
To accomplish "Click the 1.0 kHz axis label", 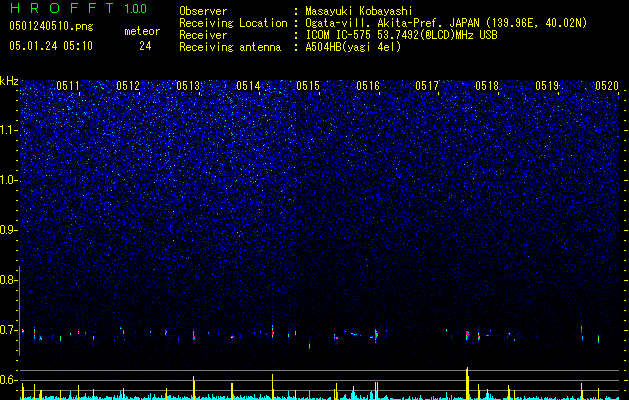I will point(8,180).
